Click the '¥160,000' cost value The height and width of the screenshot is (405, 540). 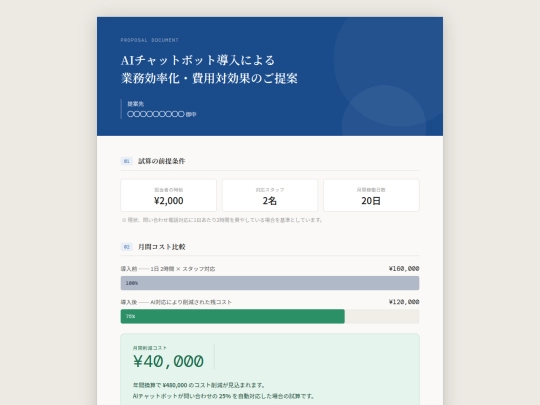coord(404,269)
